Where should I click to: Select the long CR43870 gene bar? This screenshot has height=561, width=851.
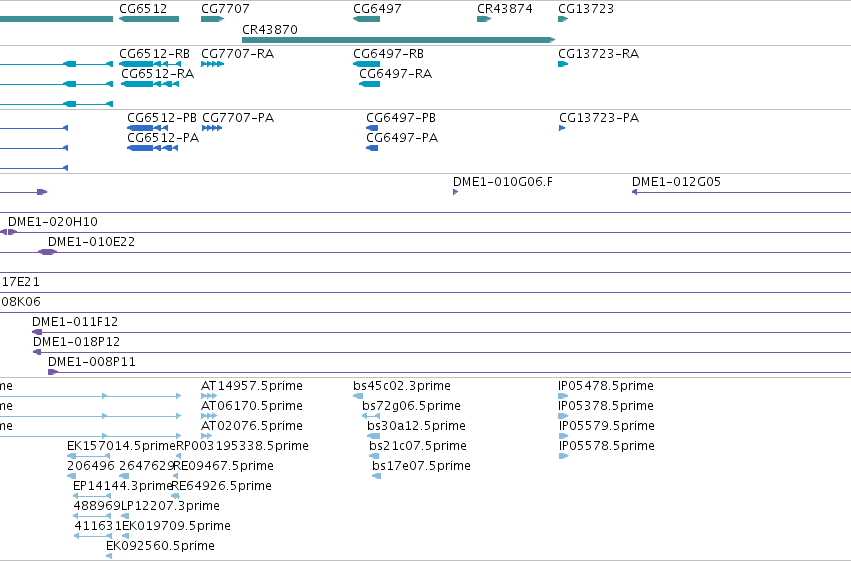(398, 40)
